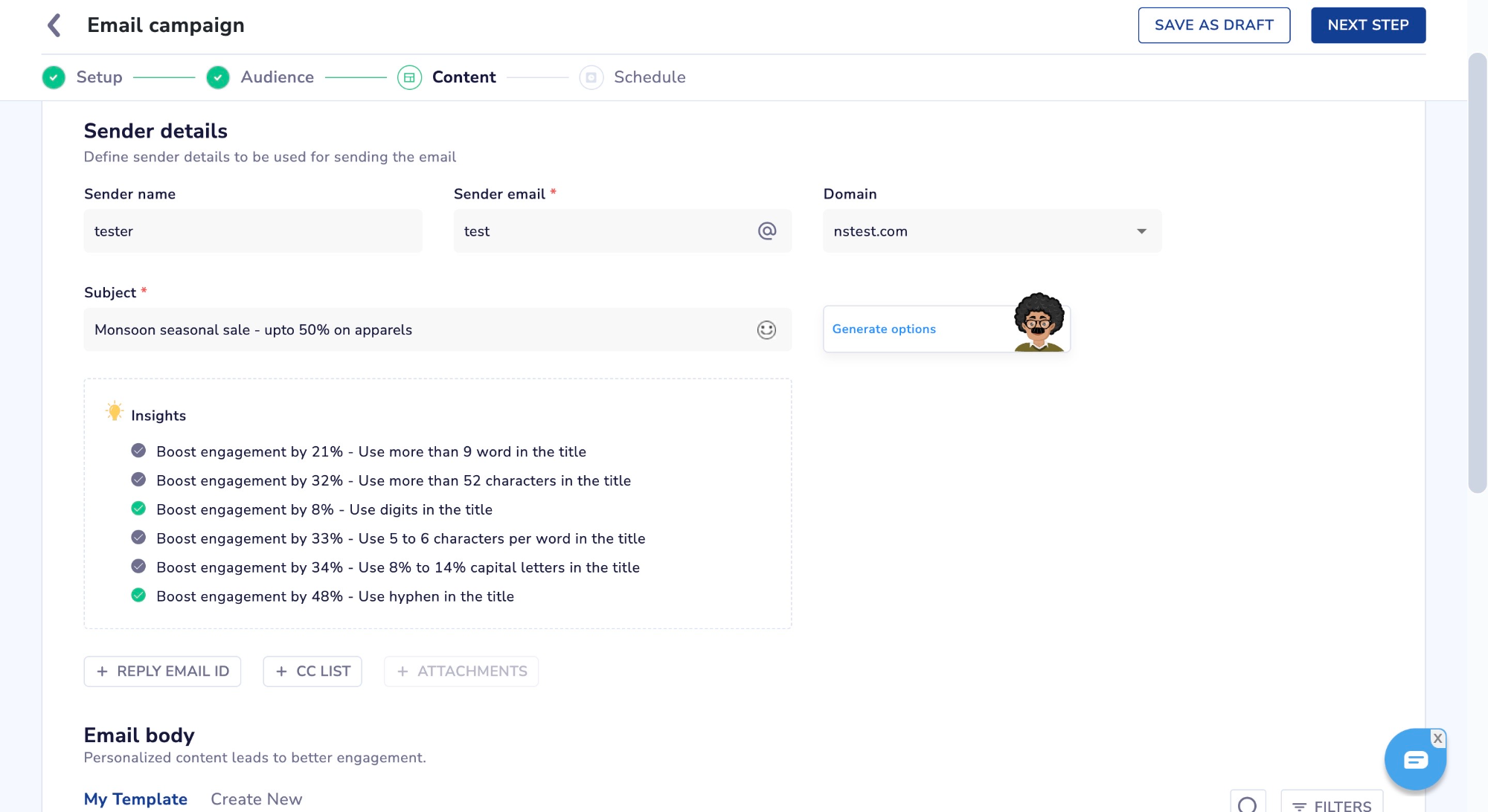Click grey check for 5 to 6 characters insight

[x=138, y=538]
